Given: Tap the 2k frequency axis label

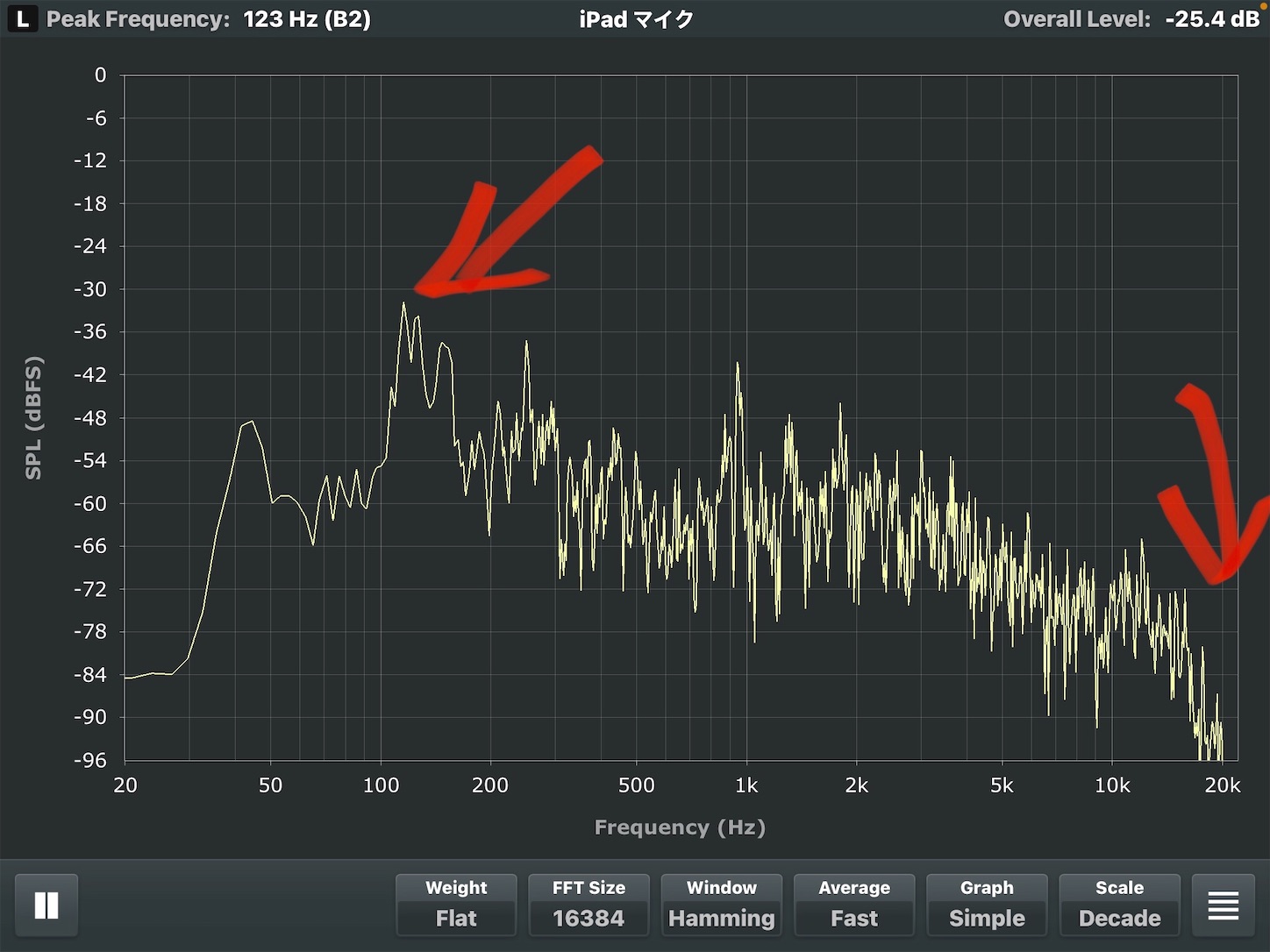Looking at the screenshot, I should point(857,785).
